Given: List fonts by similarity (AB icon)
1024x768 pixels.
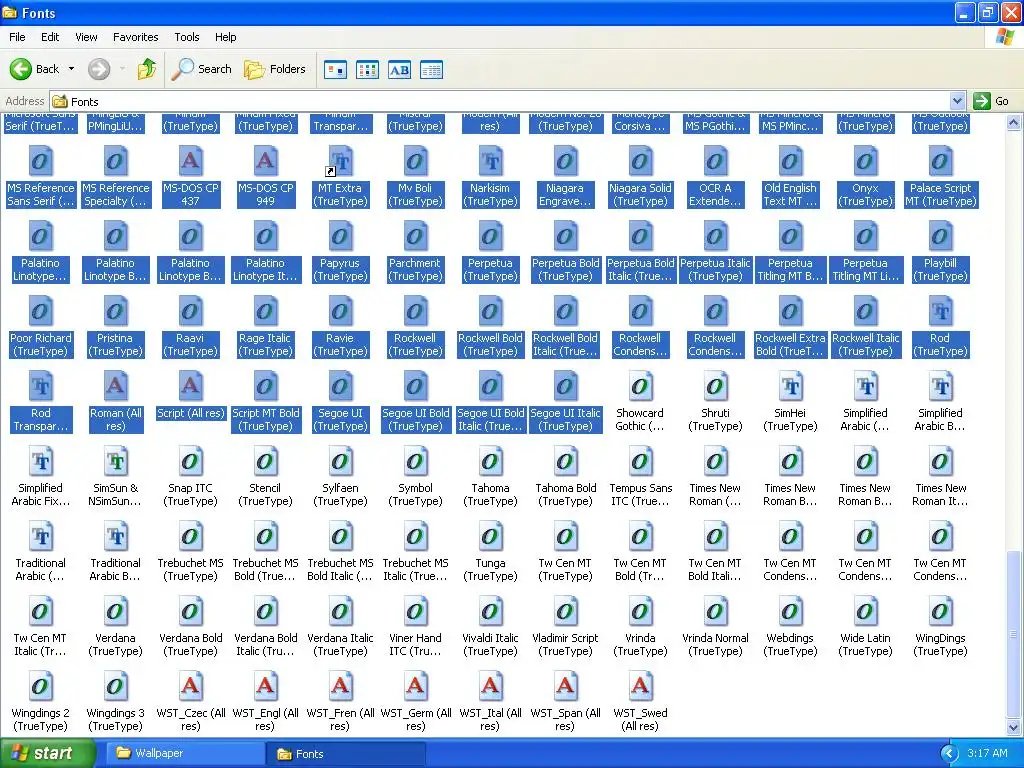Looking at the screenshot, I should point(399,69).
